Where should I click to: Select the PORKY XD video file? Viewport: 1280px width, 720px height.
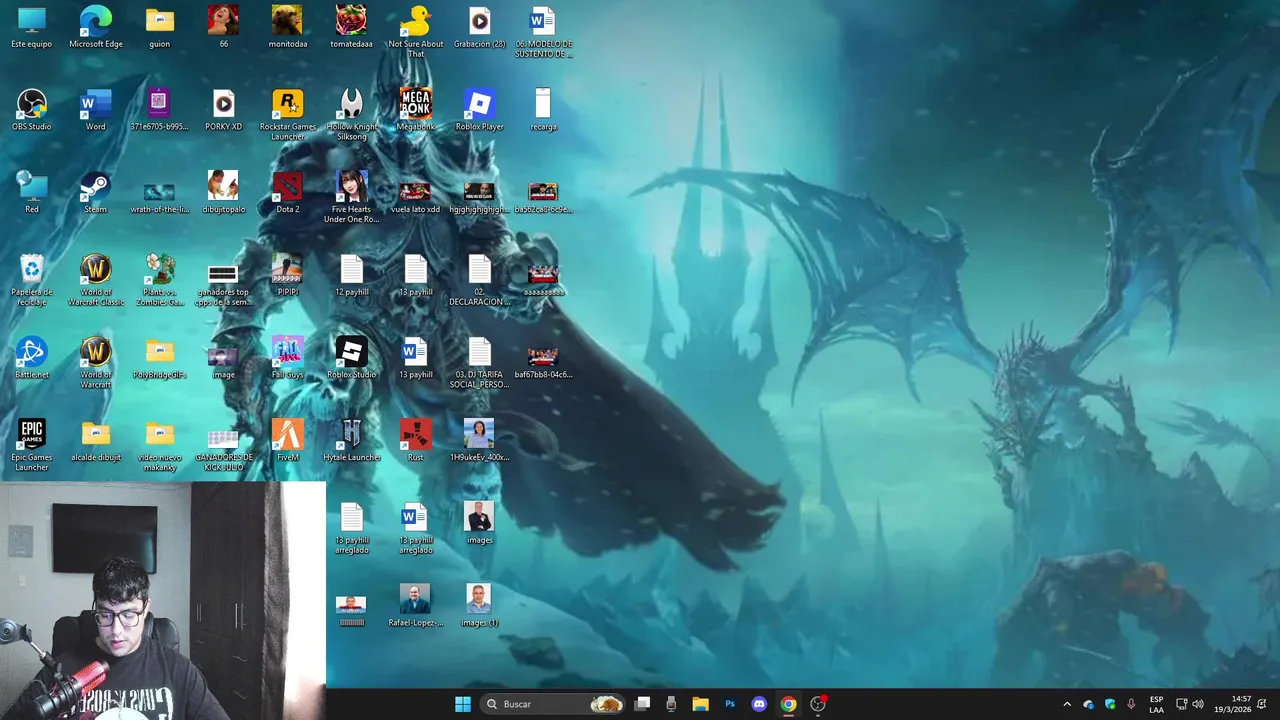[223, 110]
